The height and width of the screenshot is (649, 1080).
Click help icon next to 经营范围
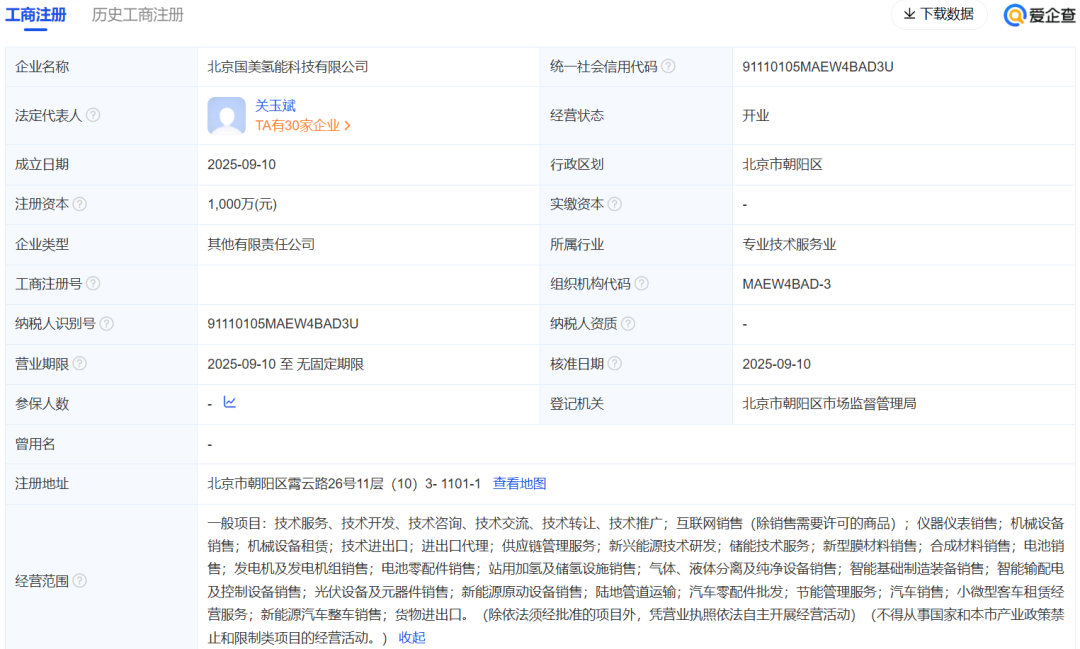point(80,581)
